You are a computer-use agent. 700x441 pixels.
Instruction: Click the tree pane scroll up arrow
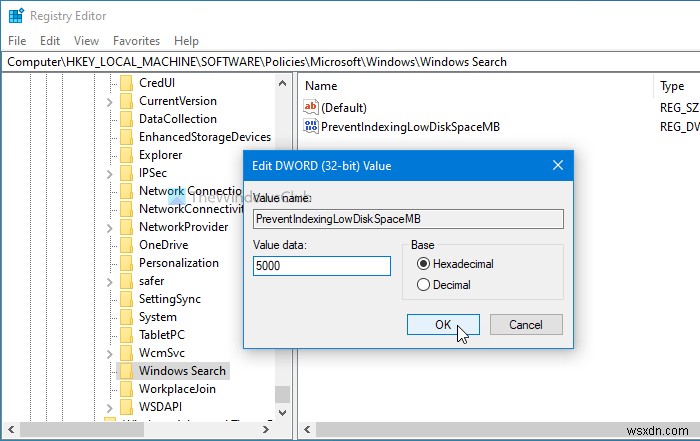click(282, 83)
